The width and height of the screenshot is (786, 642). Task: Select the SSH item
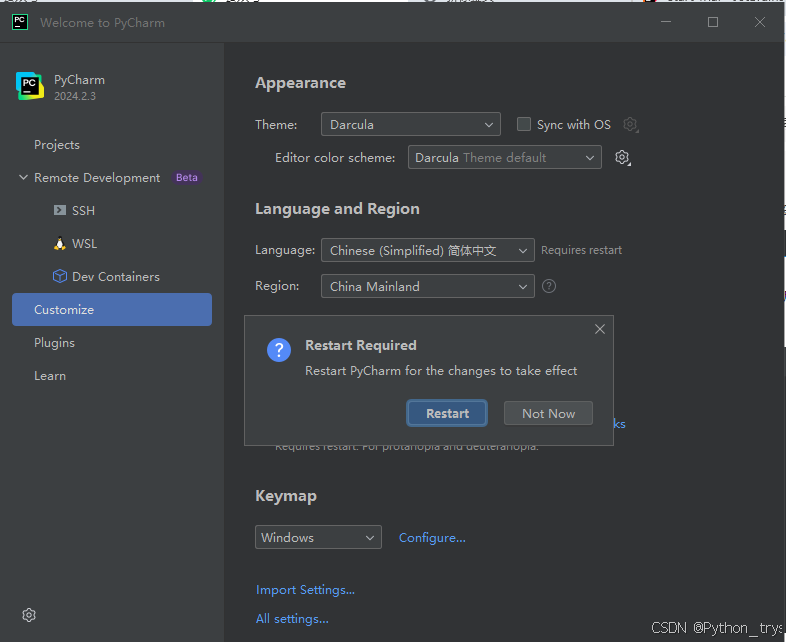tap(83, 210)
